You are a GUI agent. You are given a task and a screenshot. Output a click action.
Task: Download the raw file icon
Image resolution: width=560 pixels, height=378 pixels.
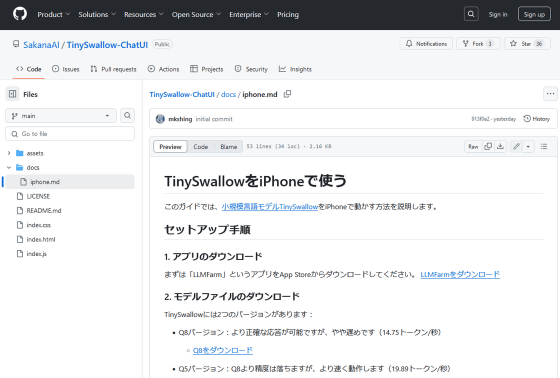click(500, 146)
